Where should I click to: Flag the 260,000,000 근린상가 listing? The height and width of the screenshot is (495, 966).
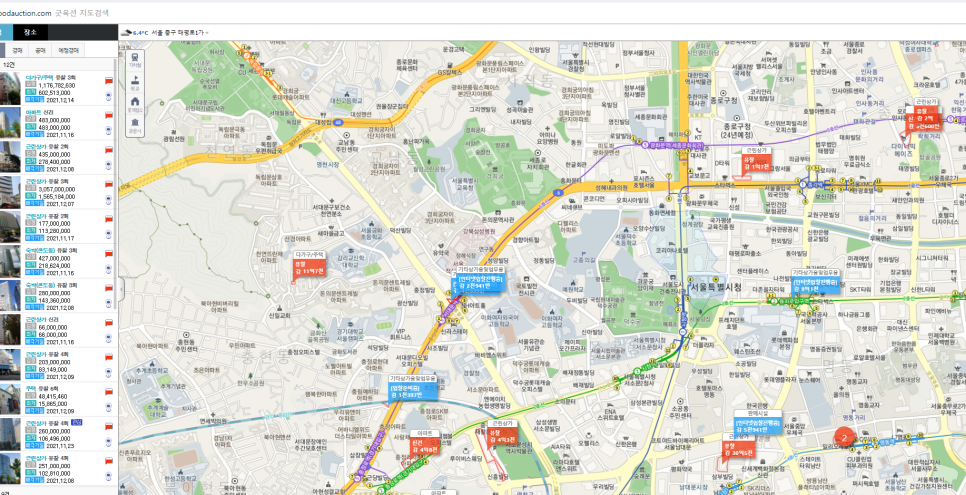click(x=108, y=427)
